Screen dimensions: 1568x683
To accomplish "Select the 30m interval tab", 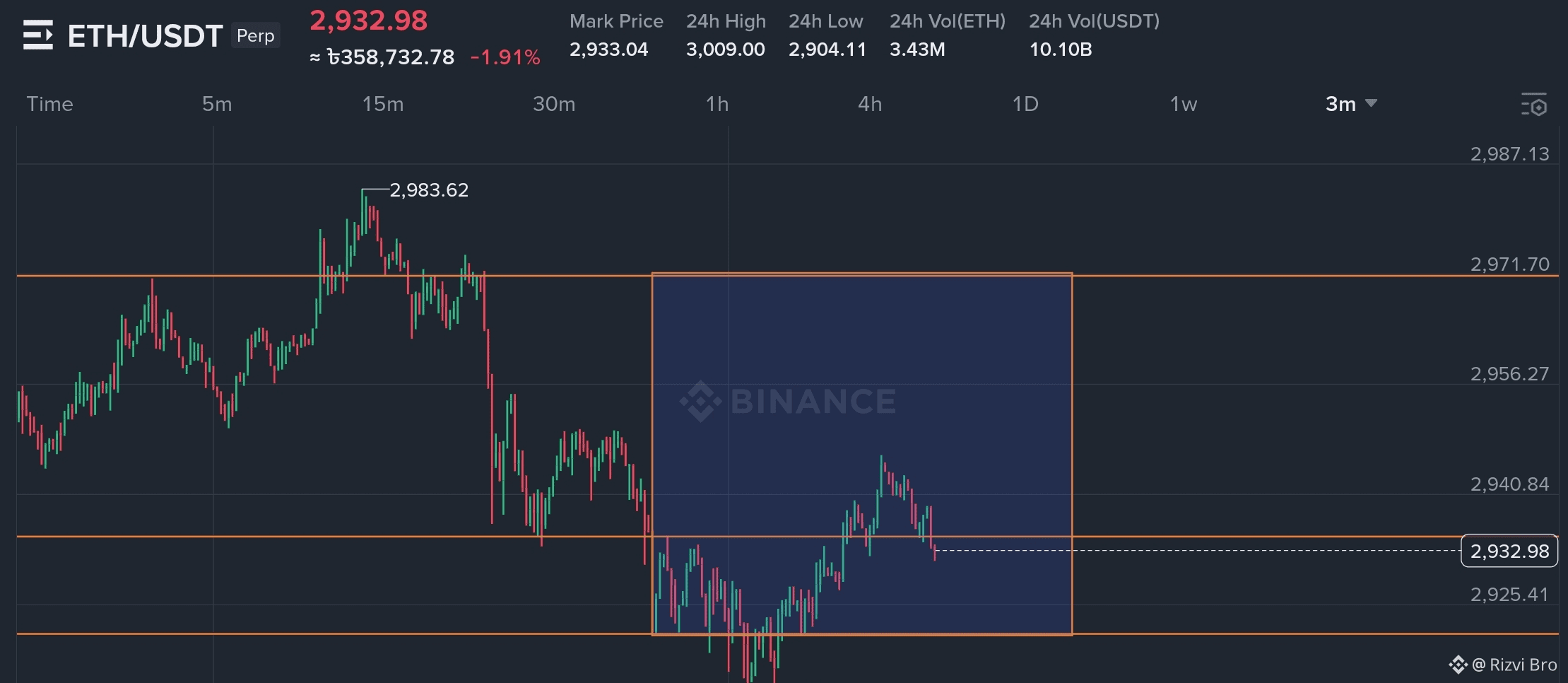I will pyautogui.click(x=554, y=104).
